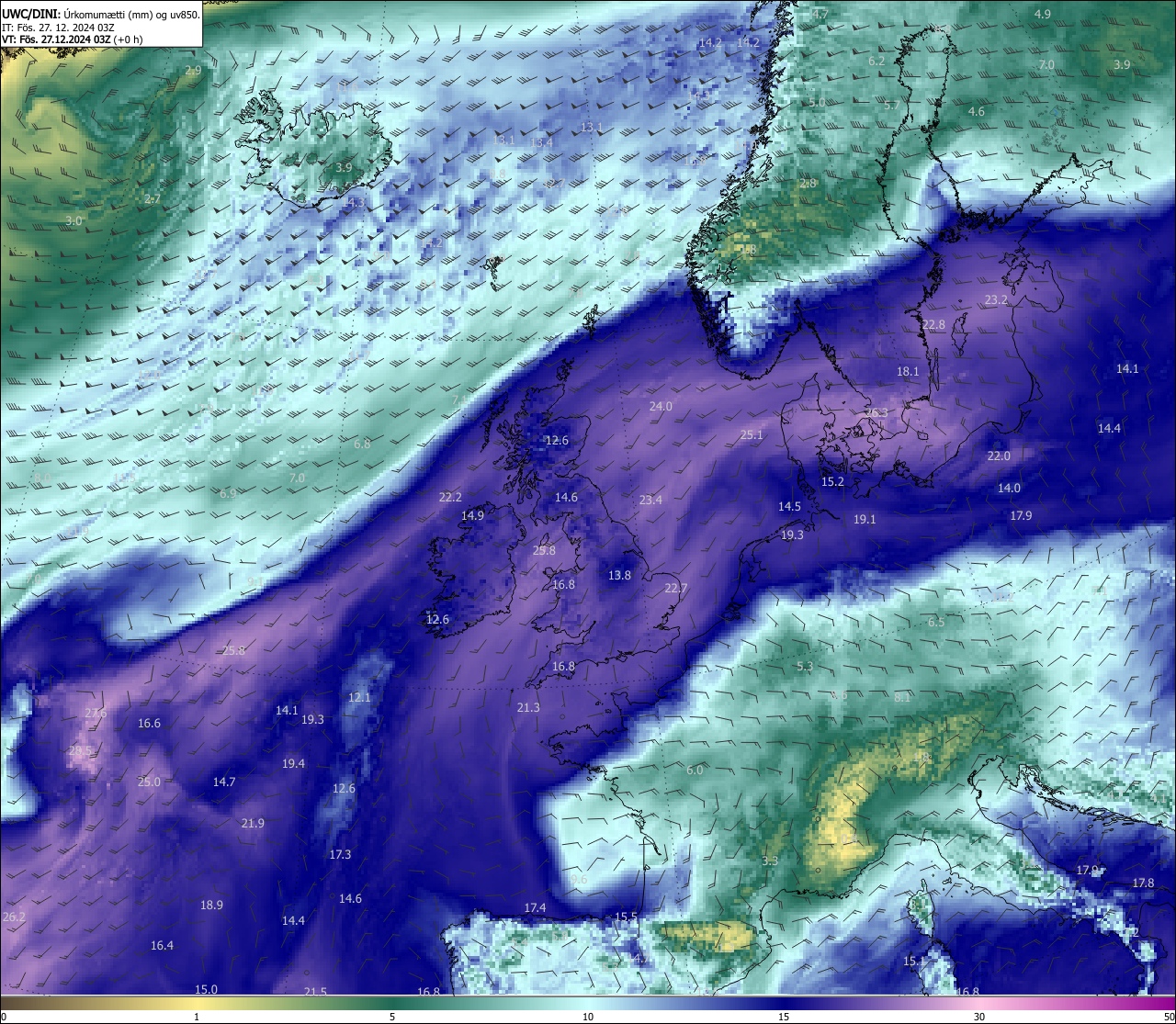Click the 28.5 value on the map

[x=80, y=750]
